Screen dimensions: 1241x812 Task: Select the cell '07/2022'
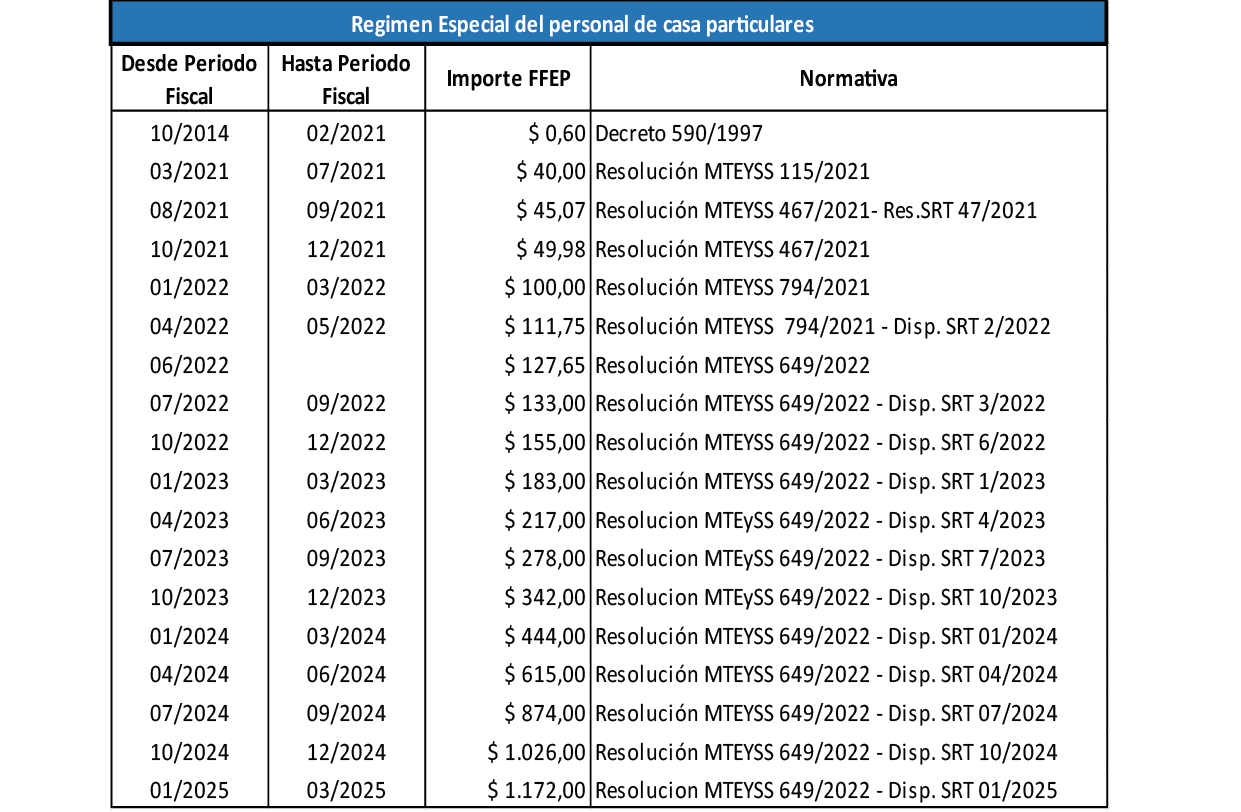(x=189, y=403)
